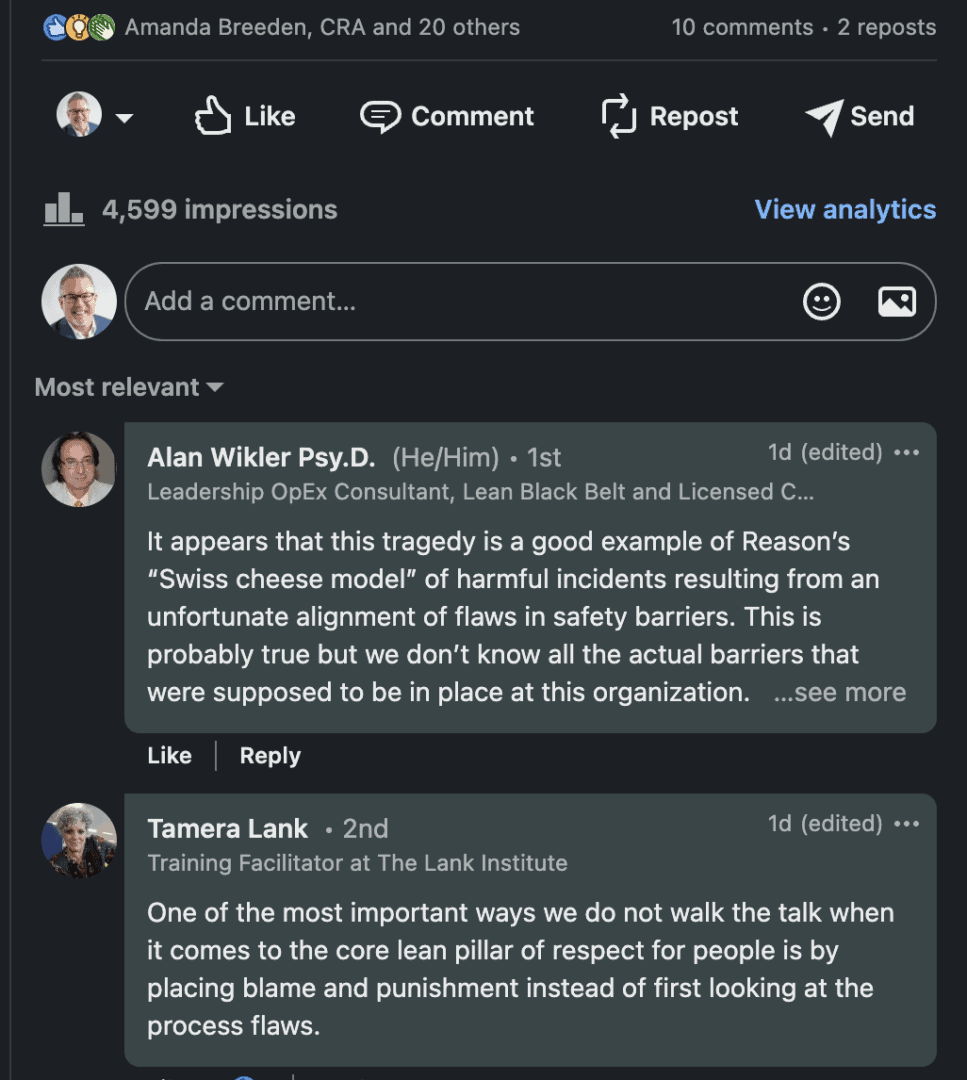Click the impressions bar chart icon
This screenshot has width=967, height=1080.
click(x=64, y=209)
